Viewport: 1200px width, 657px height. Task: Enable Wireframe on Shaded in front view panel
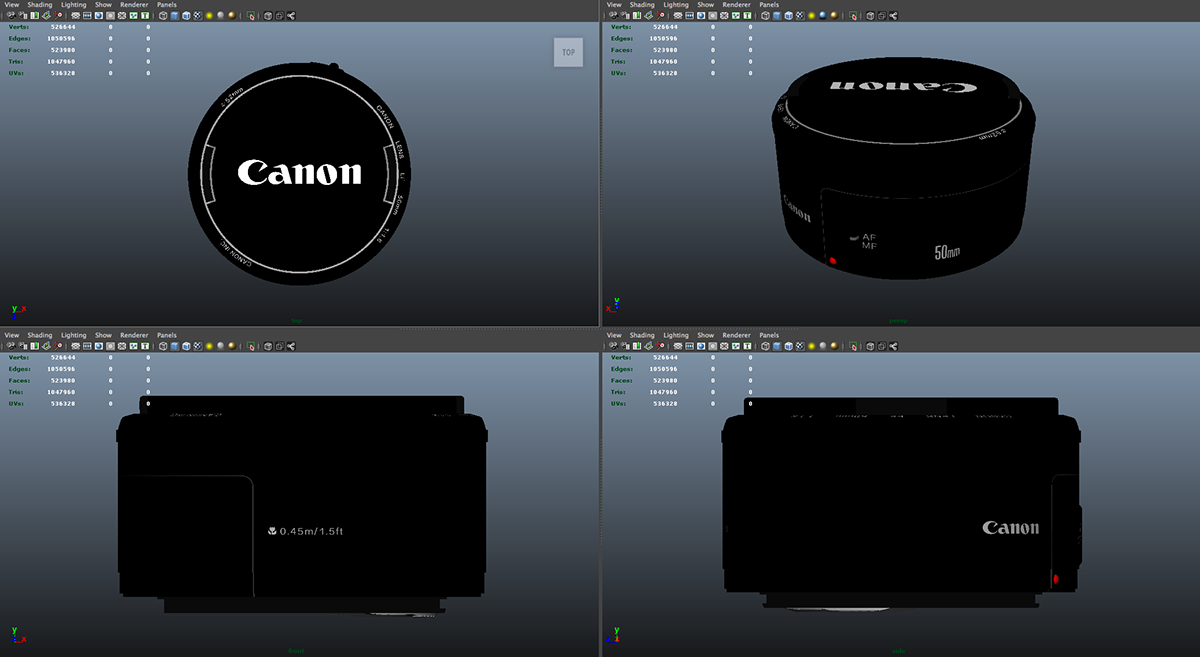[186, 346]
